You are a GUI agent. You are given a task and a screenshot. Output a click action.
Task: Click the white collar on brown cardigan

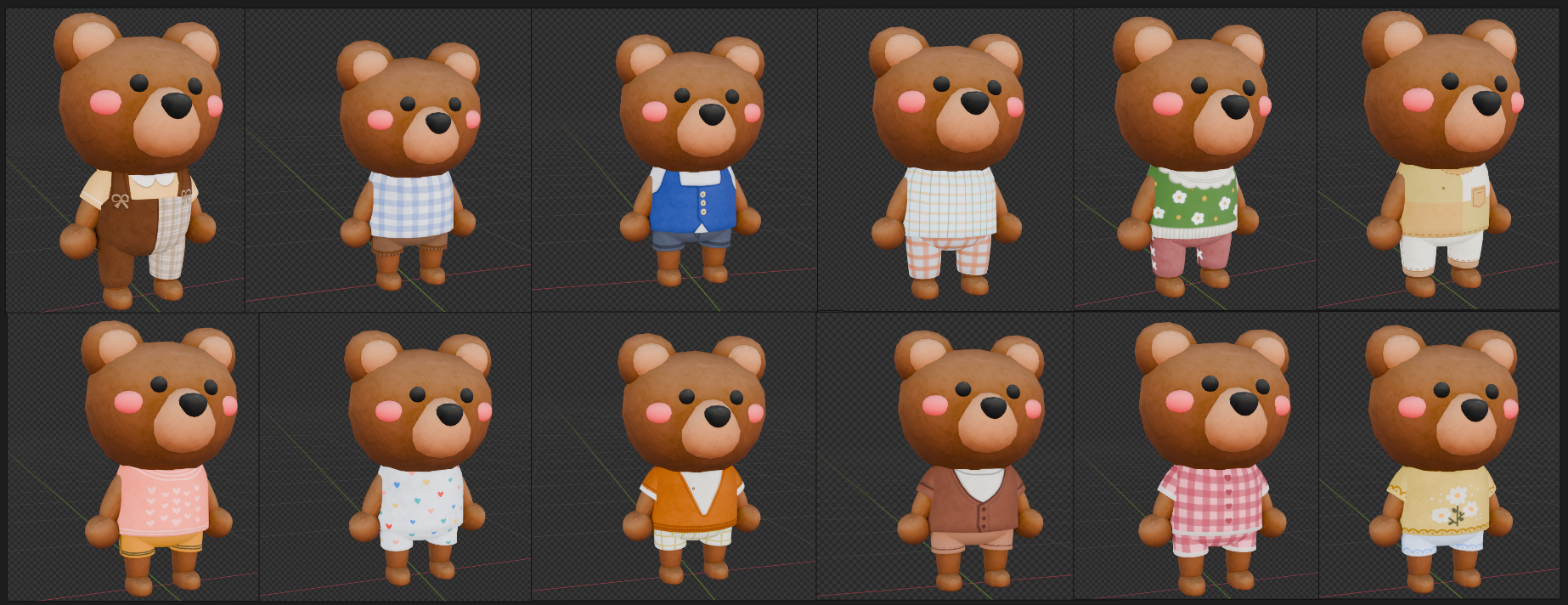coord(977,483)
